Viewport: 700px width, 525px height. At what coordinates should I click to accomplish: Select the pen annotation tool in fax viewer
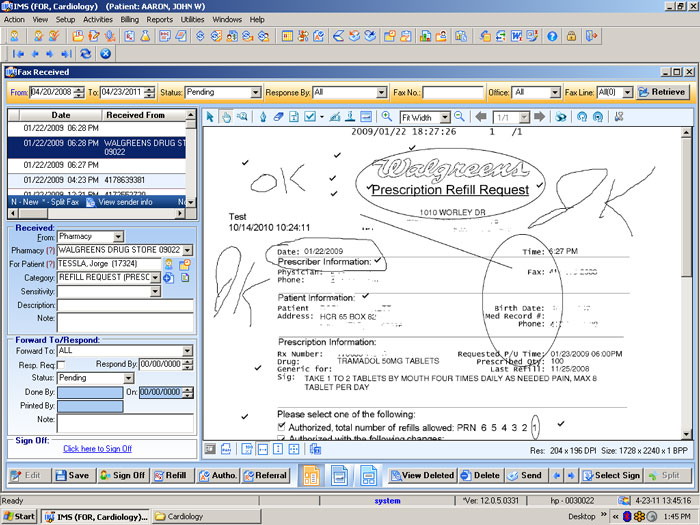point(263,117)
